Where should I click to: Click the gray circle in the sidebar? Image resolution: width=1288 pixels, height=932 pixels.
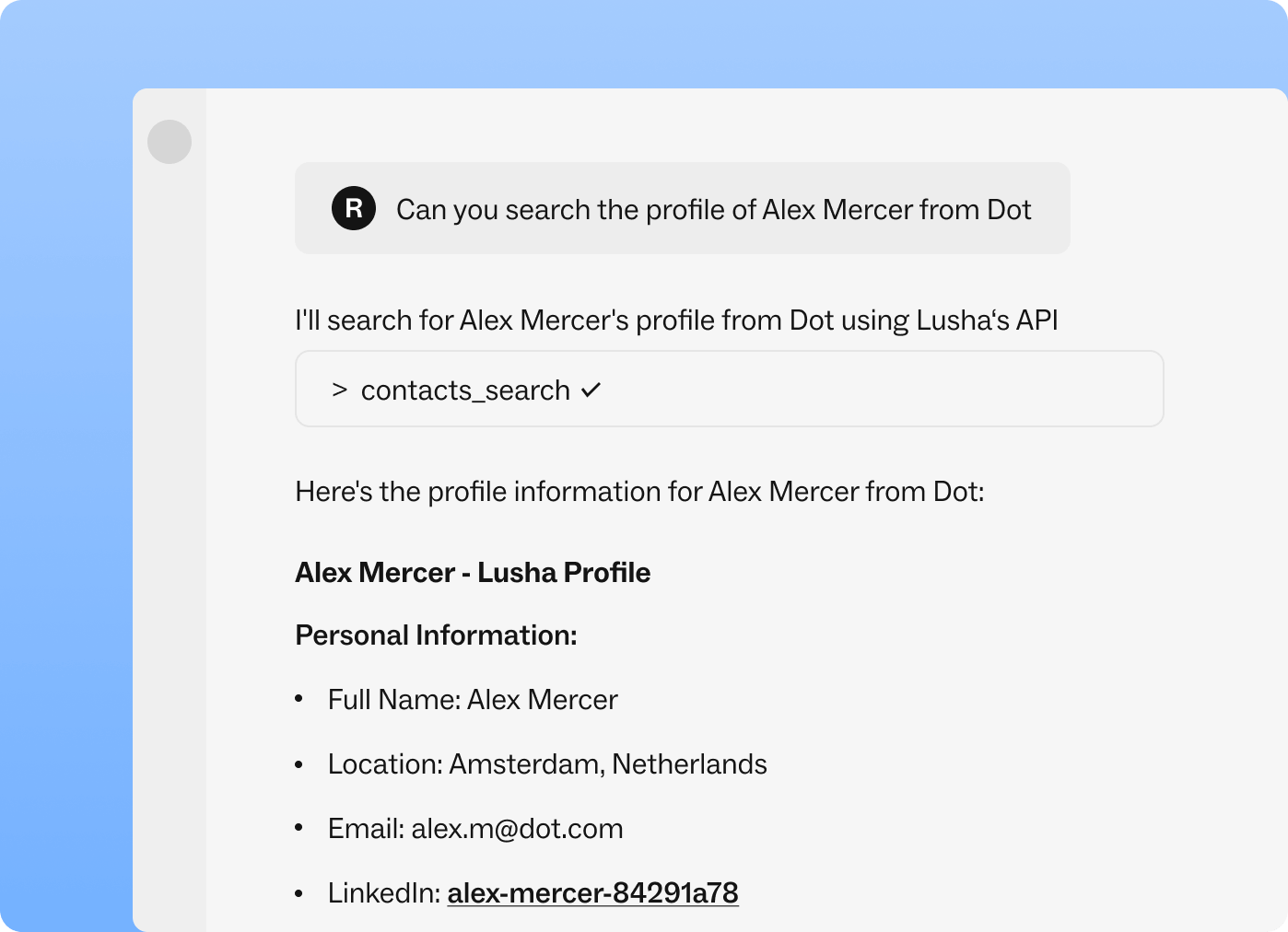(170, 142)
